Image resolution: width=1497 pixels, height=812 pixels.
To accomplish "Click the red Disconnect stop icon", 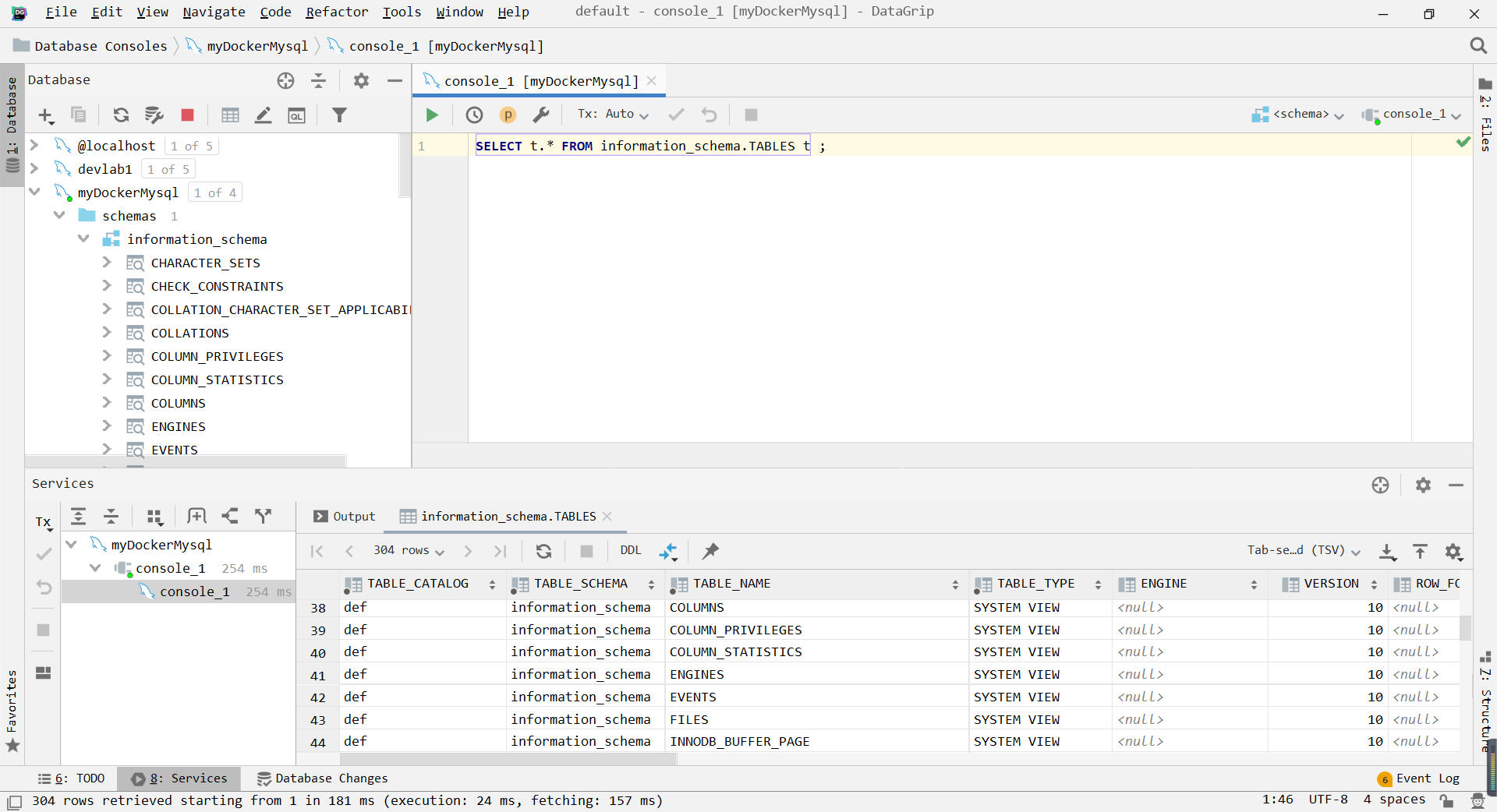I will pos(187,115).
